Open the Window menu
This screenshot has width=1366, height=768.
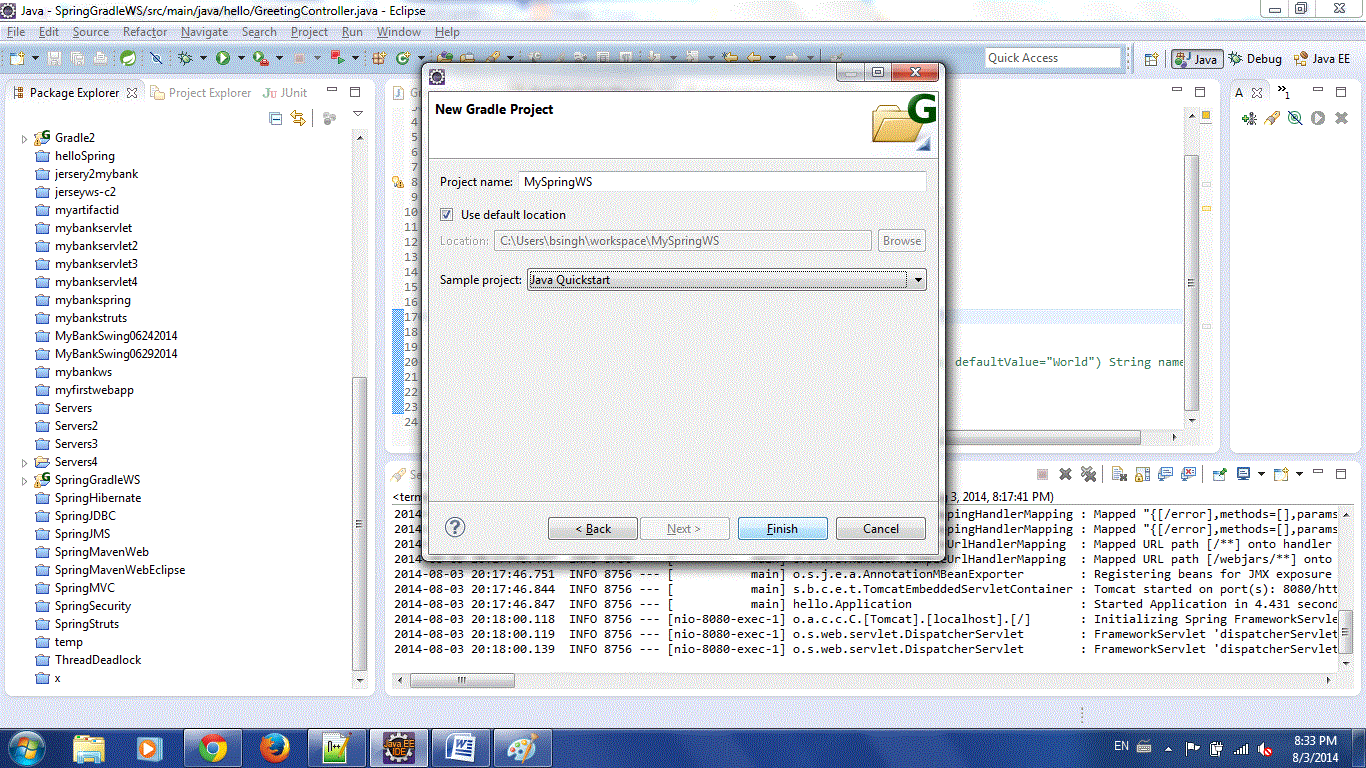[398, 31]
